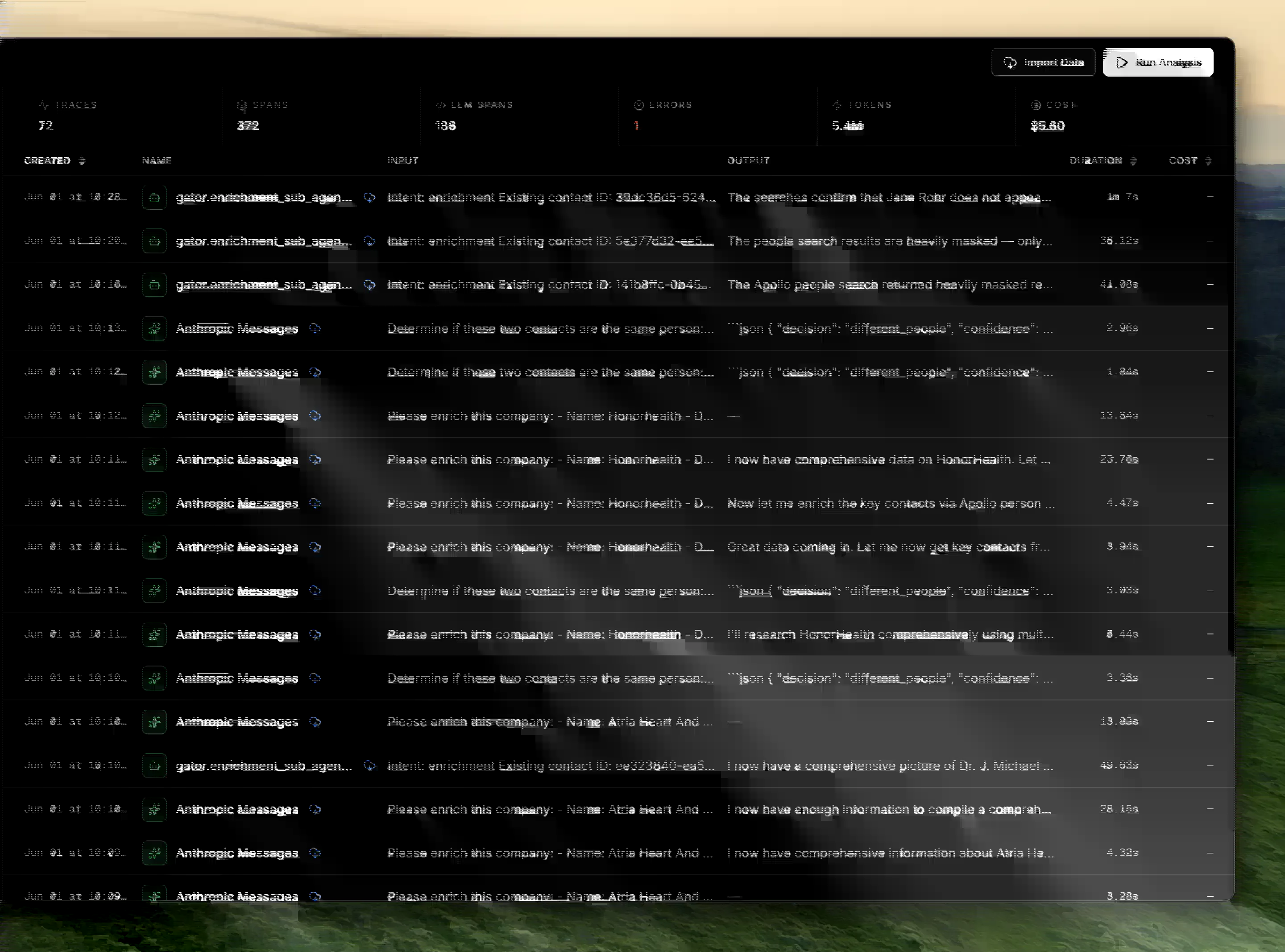1285x952 pixels.
Task: Click the Input column header
Action: pyautogui.click(x=403, y=161)
